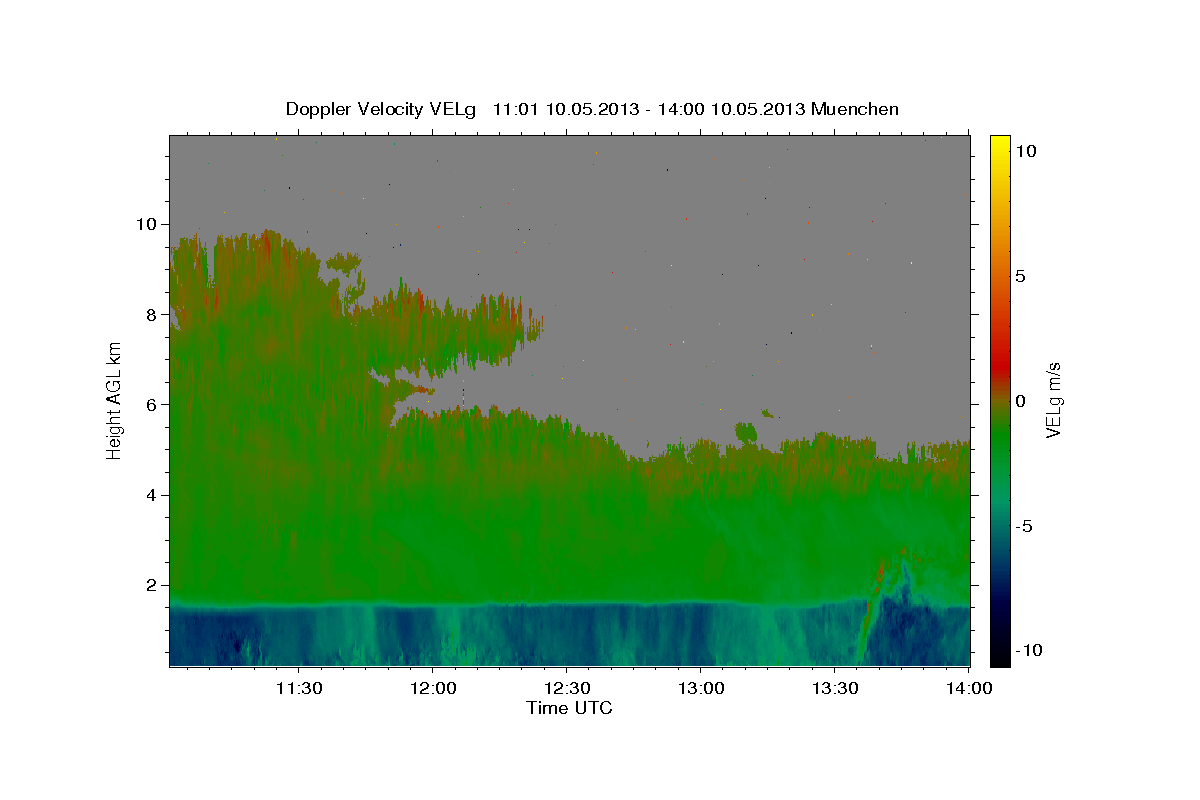This screenshot has height=800, width=1200.
Task: Click the 12:00 time tick label
Action: coord(432,689)
